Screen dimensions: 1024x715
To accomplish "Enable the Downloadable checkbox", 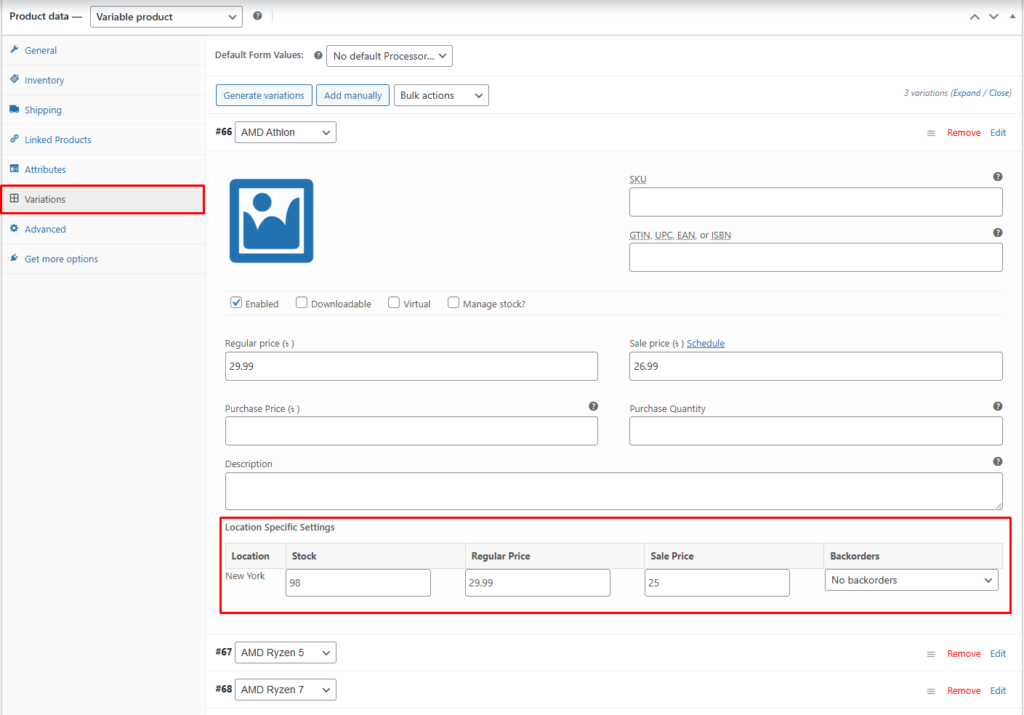I will tap(301, 303).
